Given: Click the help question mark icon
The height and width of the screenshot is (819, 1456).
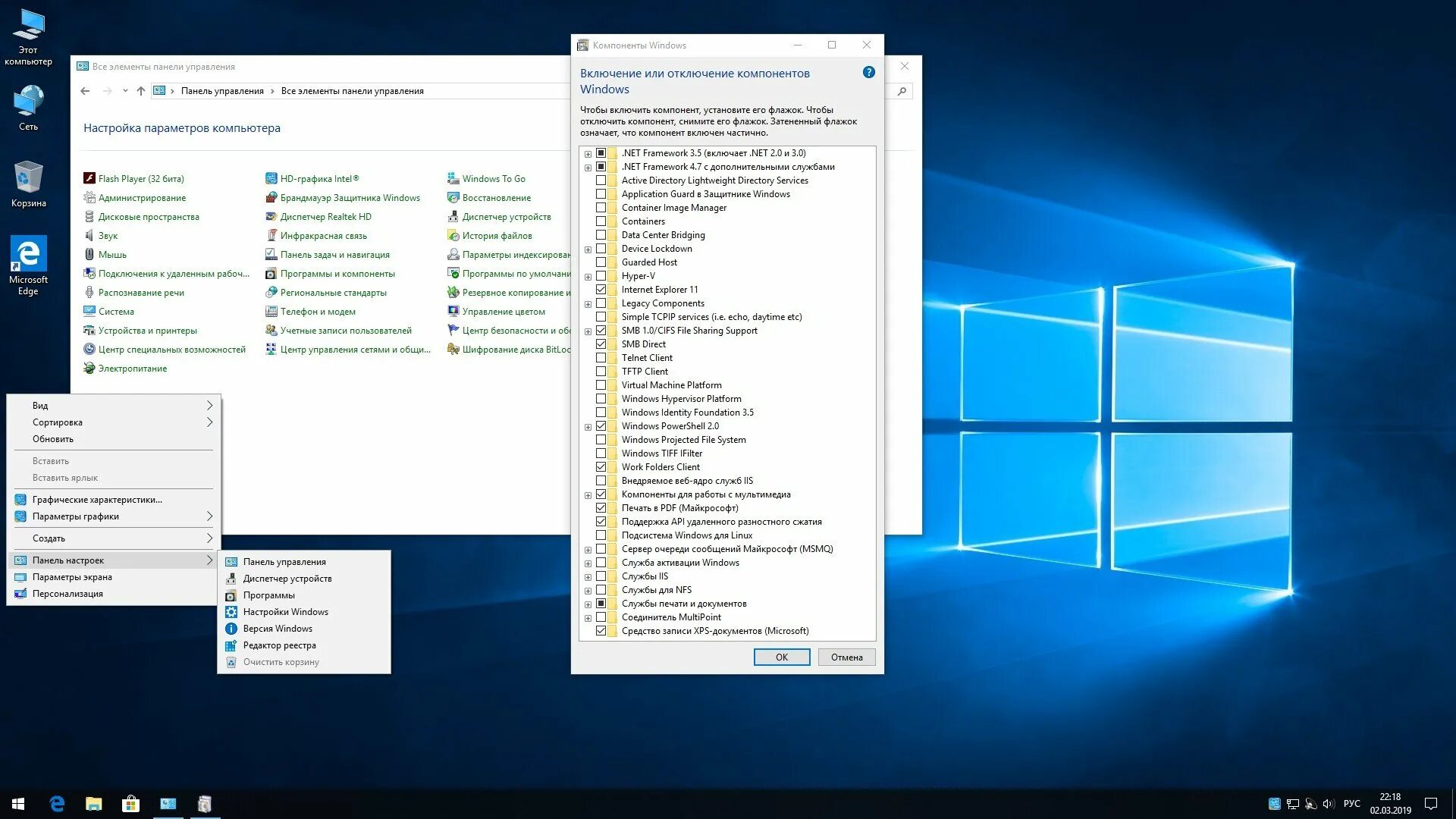Looking at the screenshot, I should 869,72.
